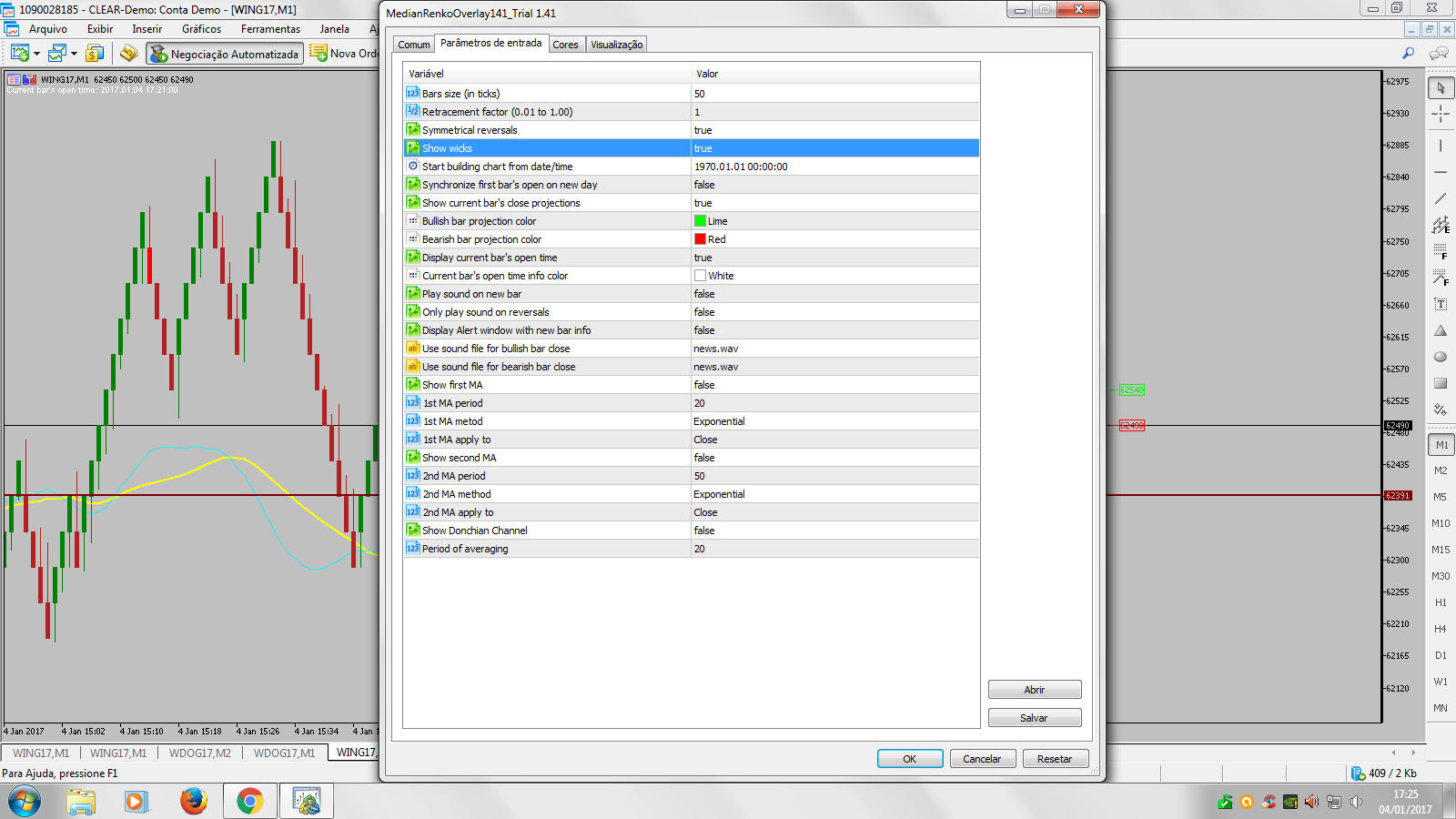Click the Lime bullish projection color swatch
1456x819 pixels.
700,221
